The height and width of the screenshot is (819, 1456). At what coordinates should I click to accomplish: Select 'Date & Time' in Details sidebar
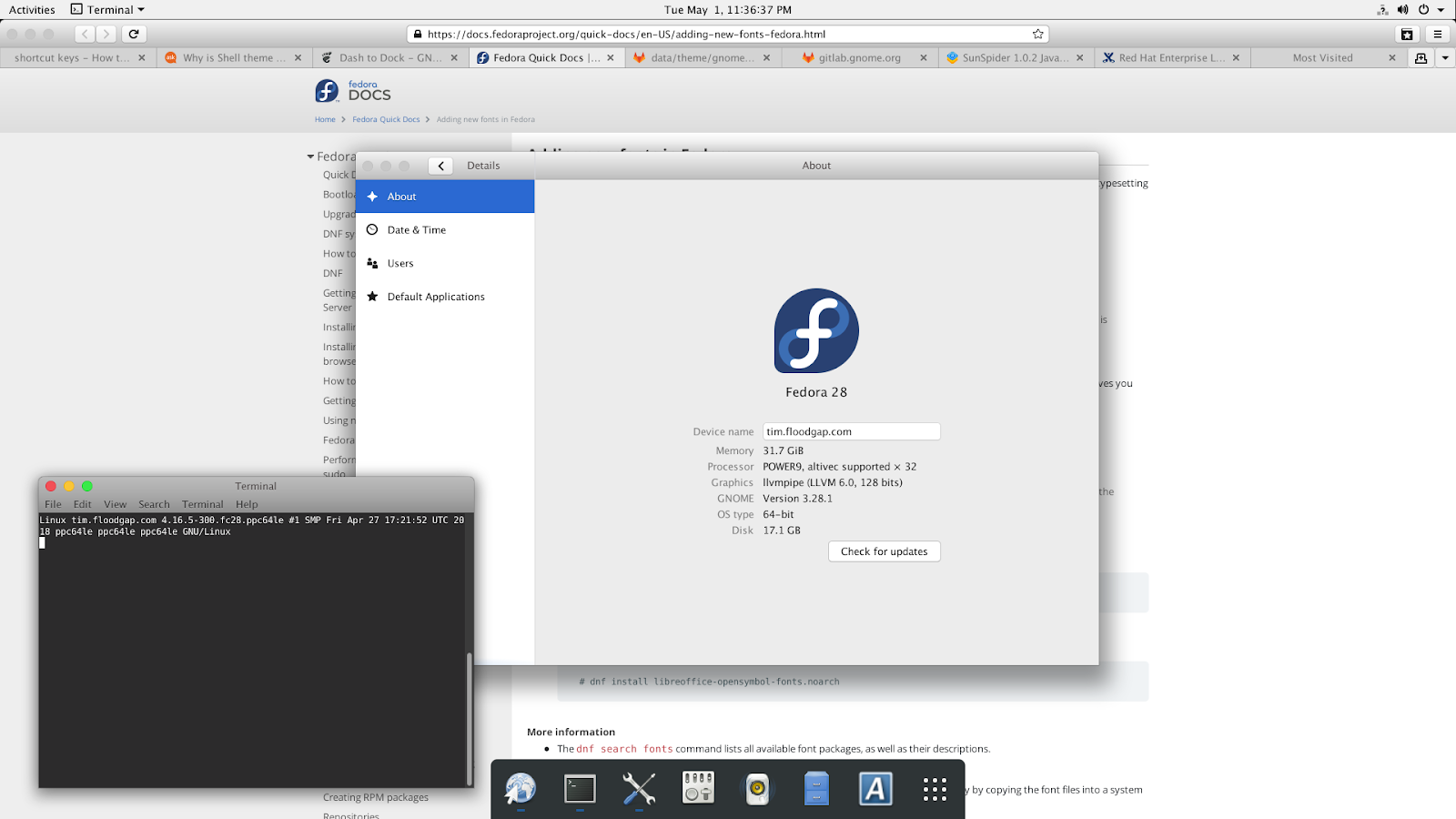tap(445, 230)
